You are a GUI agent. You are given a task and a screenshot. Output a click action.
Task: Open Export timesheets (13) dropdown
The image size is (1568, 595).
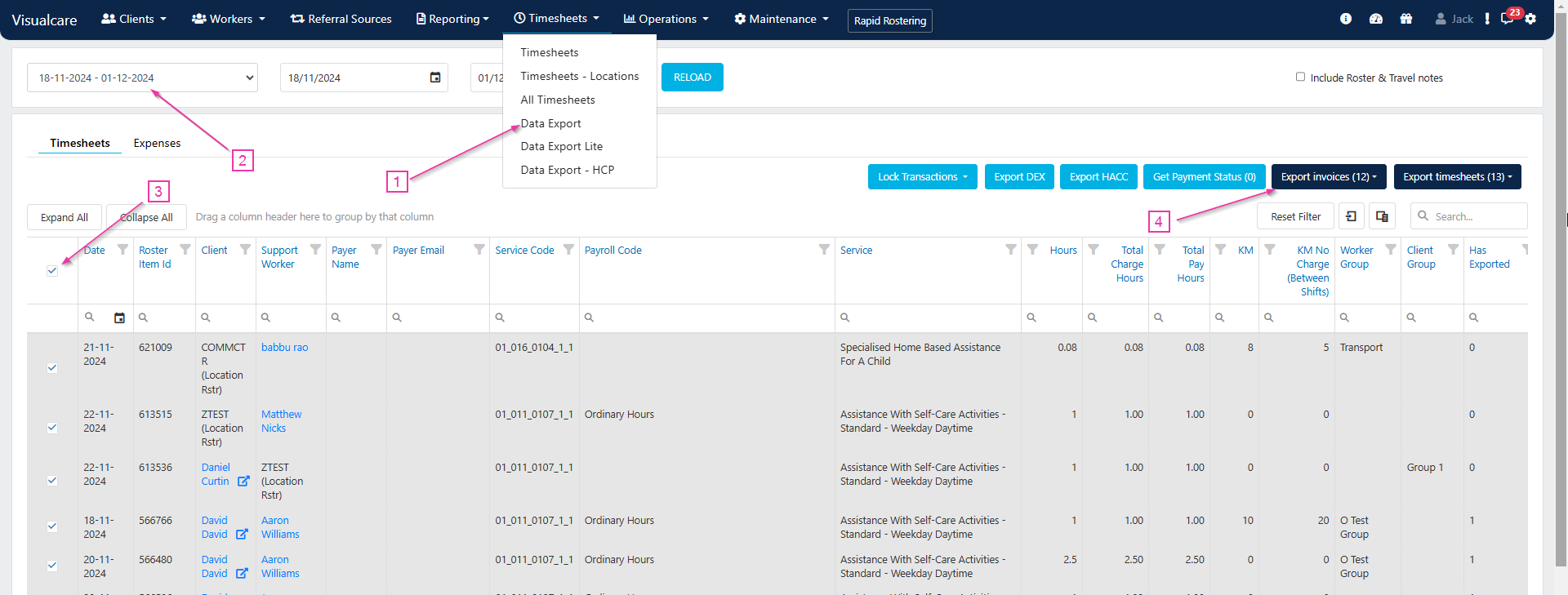coord(1458,176)
